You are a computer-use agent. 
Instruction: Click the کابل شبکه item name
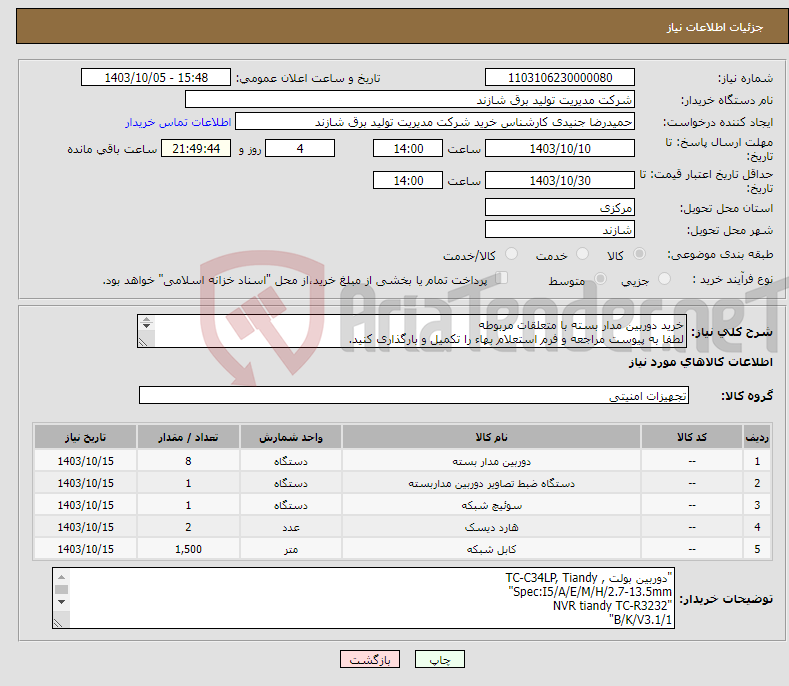click(x=491, y=549)
